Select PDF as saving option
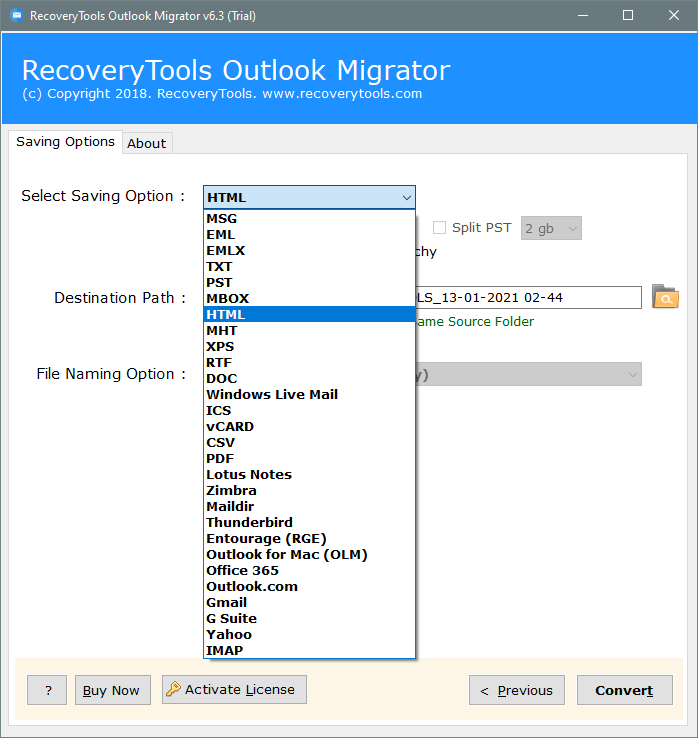The width and height of the screenshot is (698, 738). (x=309, y=458)
